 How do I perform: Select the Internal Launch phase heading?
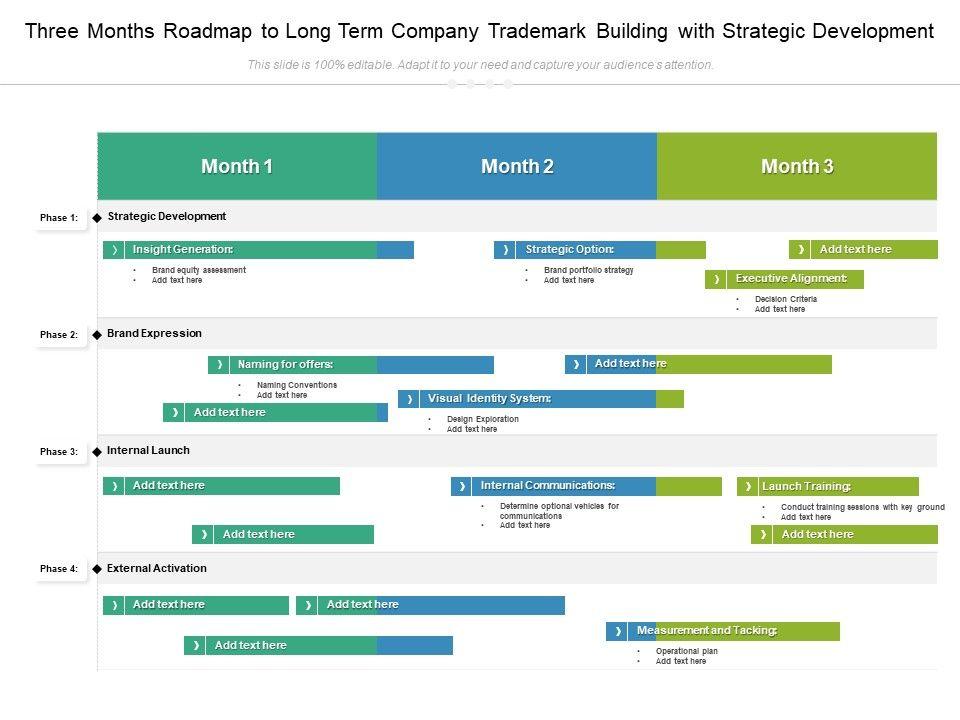tap(148, 451)
